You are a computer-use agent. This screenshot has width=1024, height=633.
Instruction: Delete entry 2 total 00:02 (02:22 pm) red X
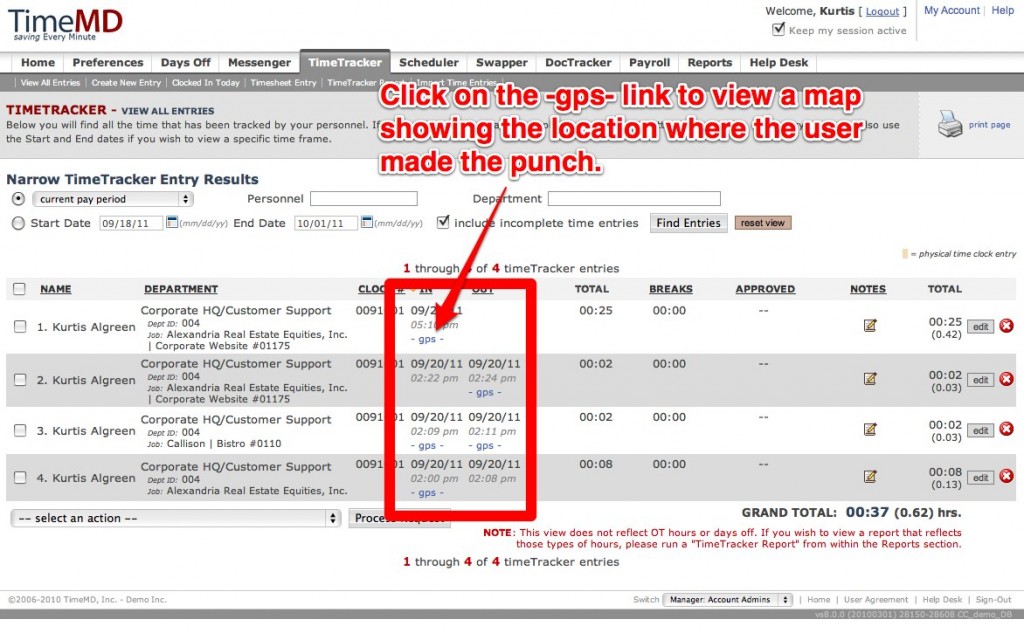(x=1006, y=379)
